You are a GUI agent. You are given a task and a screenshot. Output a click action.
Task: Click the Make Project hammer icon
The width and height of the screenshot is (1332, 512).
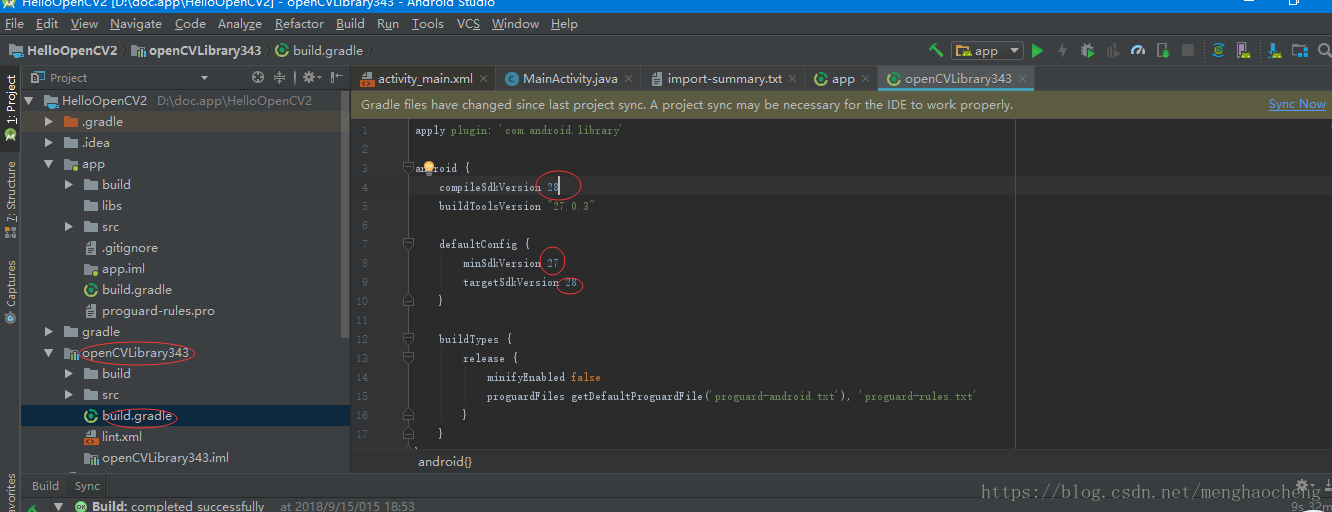(936, 50)
